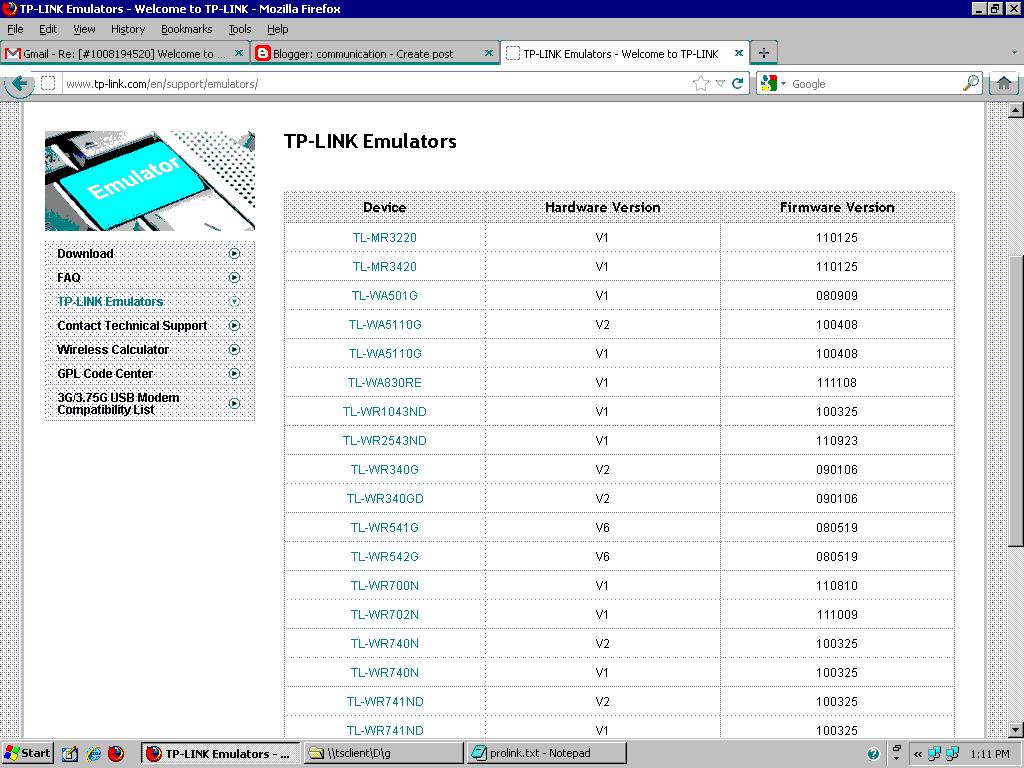Screen dimensions: 1024x768
Task: Go to the FAQ sidebar link
Action: pyautogui.click(x=69, y=278)
